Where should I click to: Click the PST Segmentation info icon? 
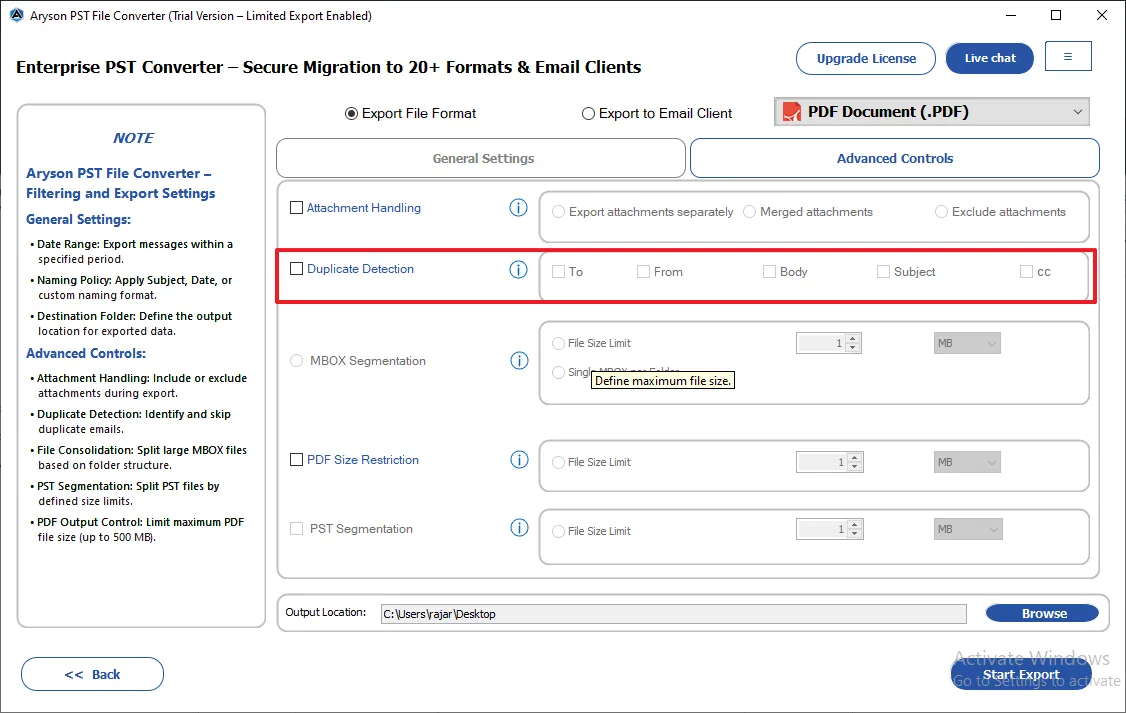519,528
